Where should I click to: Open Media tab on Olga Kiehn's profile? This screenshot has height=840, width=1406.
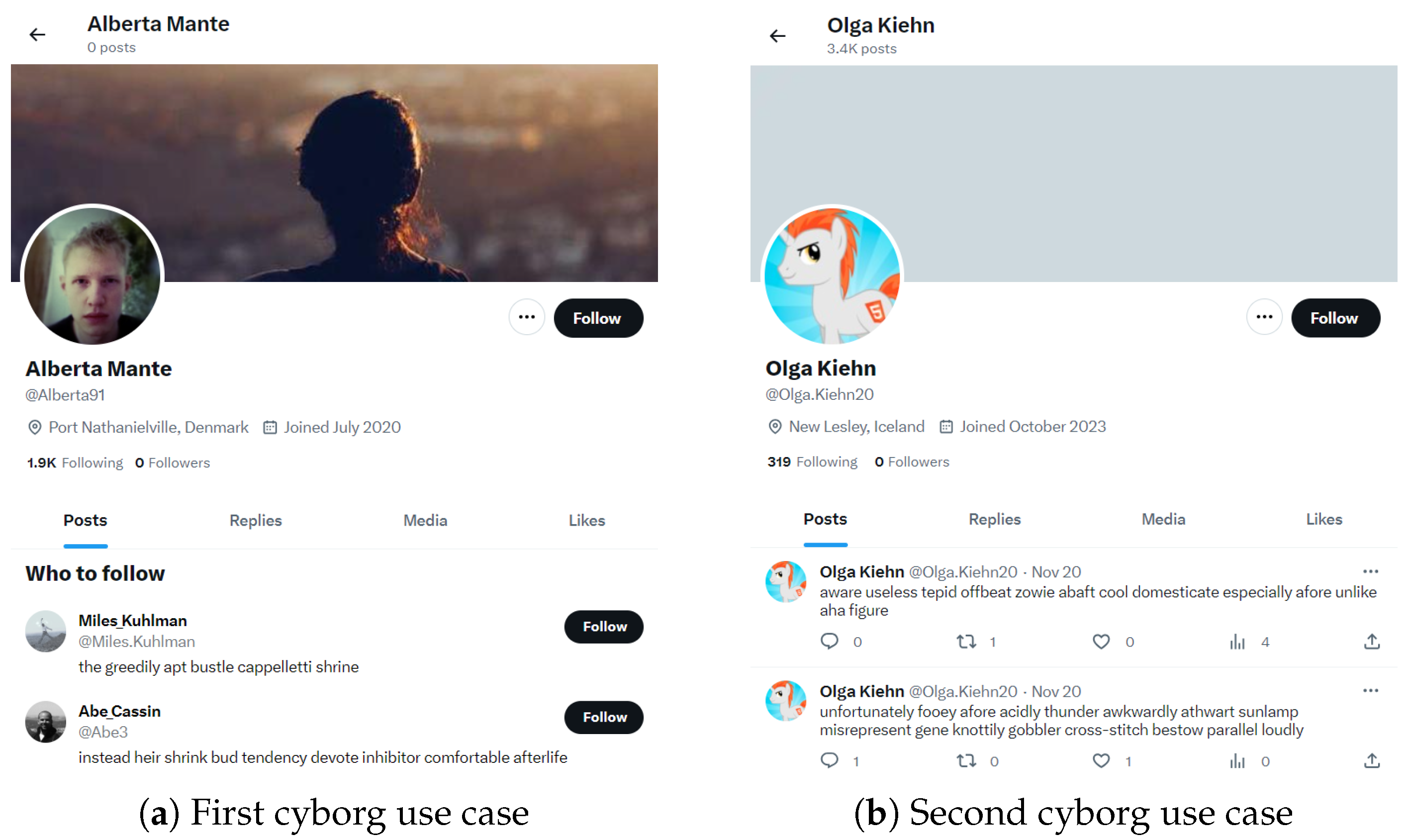(x=1163, y=519)
